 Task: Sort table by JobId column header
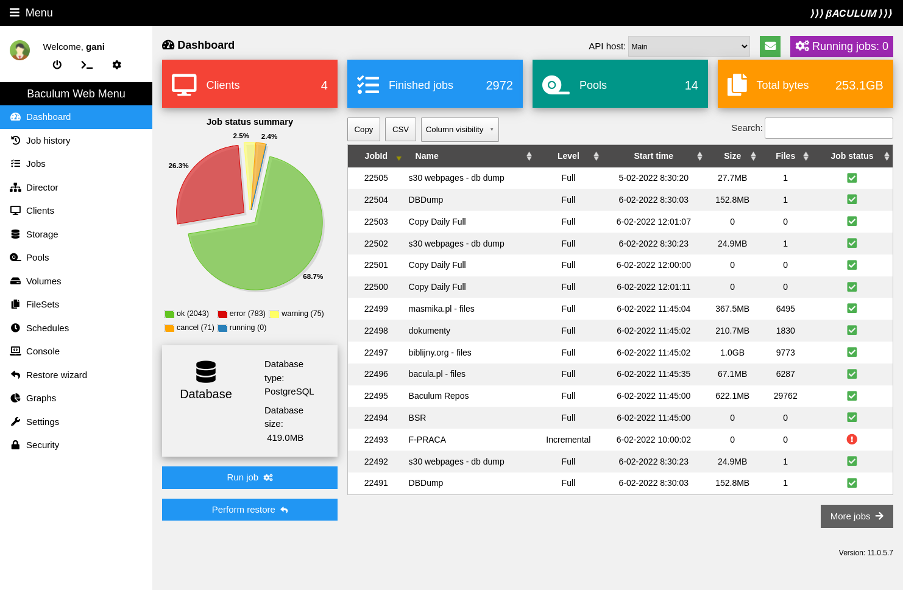[376, 156]
